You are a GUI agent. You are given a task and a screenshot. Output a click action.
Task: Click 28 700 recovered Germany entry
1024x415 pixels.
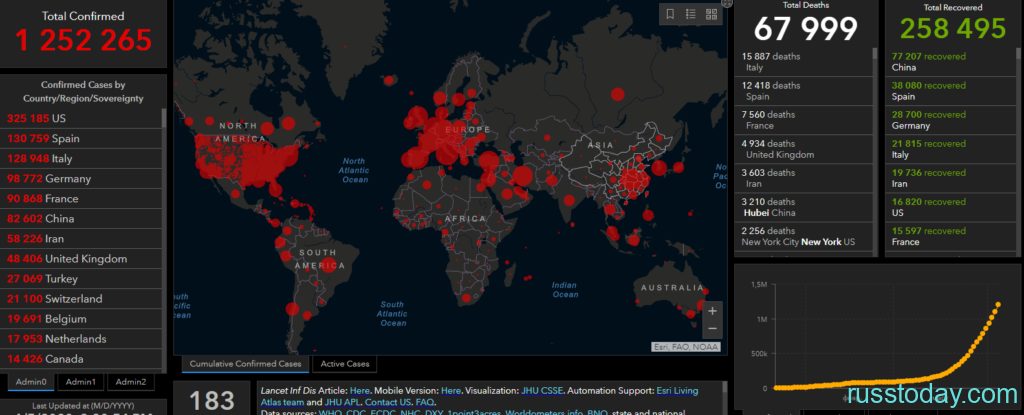tap(950, 120)
